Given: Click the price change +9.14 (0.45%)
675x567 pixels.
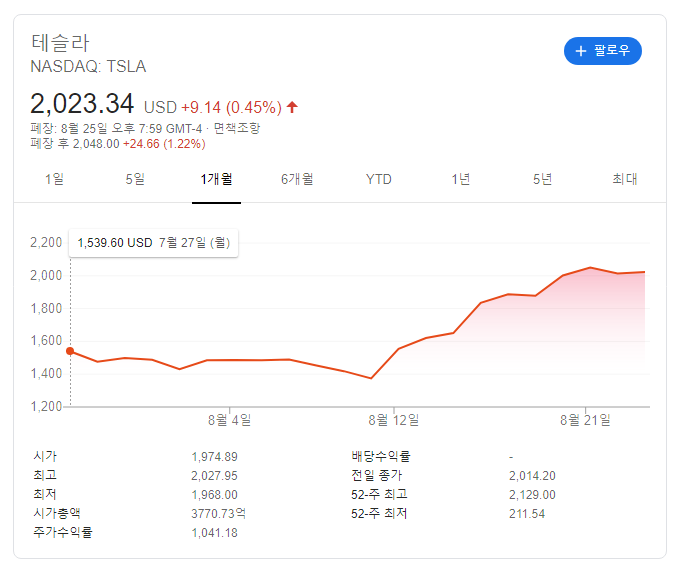Looking at the screenshot, I should coord(231,107).
